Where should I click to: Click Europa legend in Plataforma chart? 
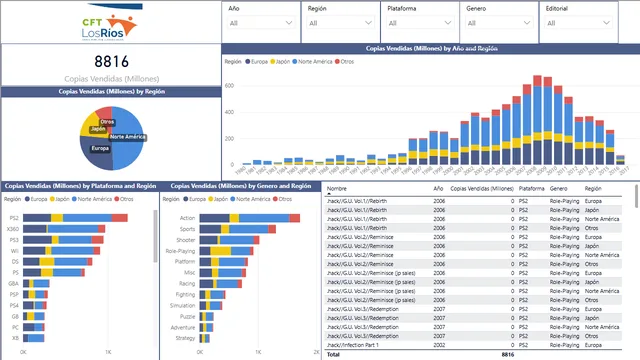(x=36, y=199)
